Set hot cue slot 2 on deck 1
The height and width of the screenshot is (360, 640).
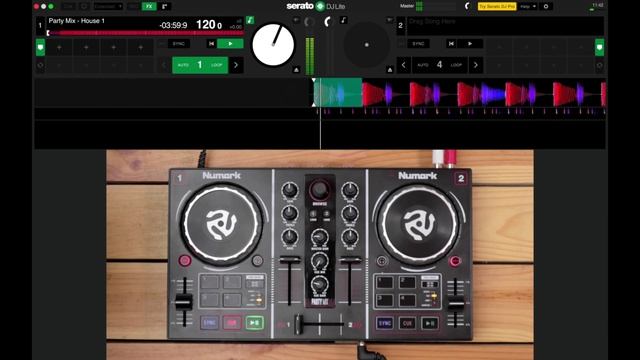(x=86, y=48)
